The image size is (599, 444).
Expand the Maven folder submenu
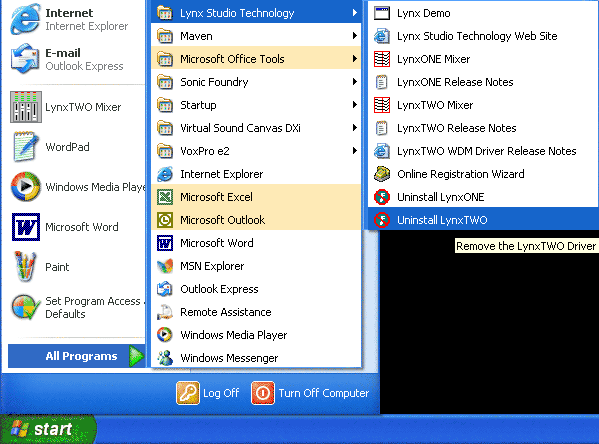click(256, 36)
